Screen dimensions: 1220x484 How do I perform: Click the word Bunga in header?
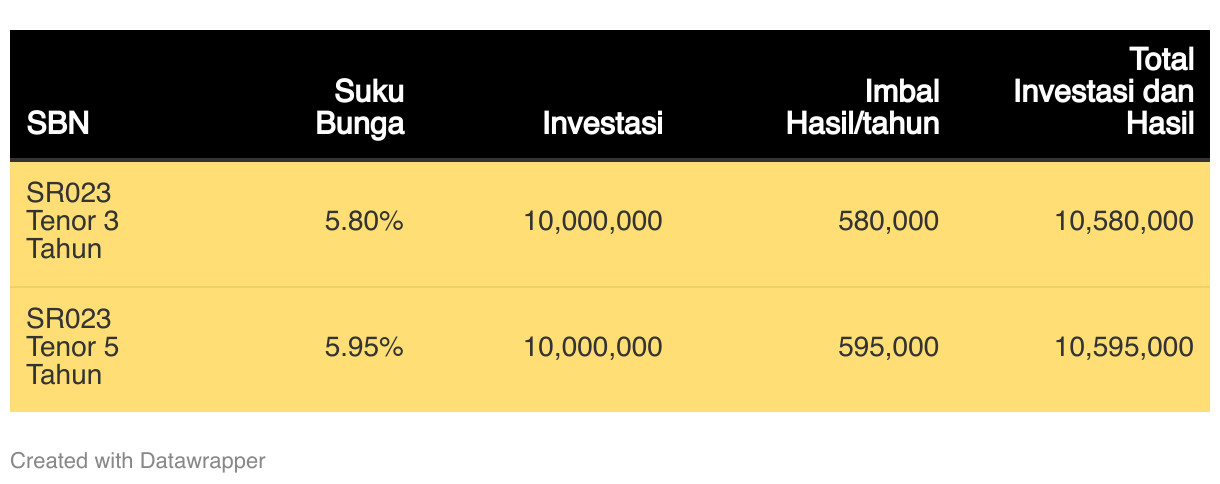click(x=360, y=124)
